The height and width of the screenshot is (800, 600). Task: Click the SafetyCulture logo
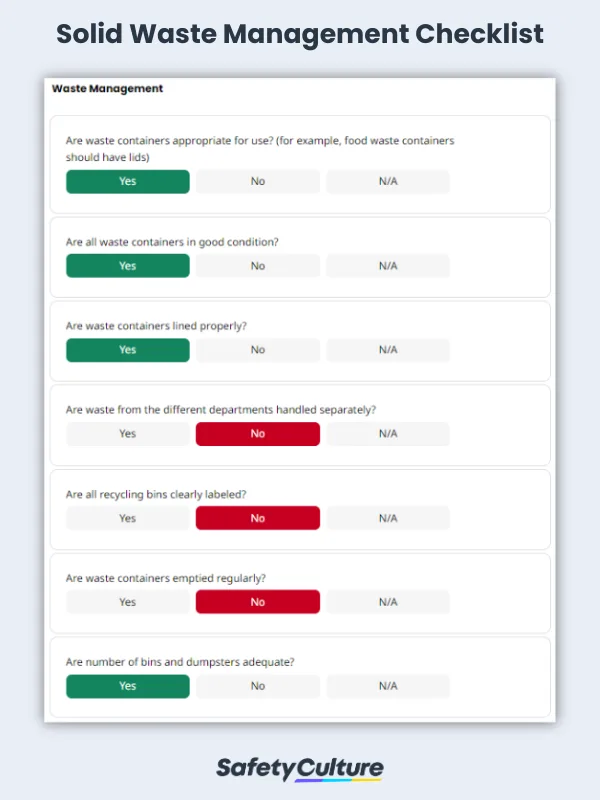click(300, 768)
